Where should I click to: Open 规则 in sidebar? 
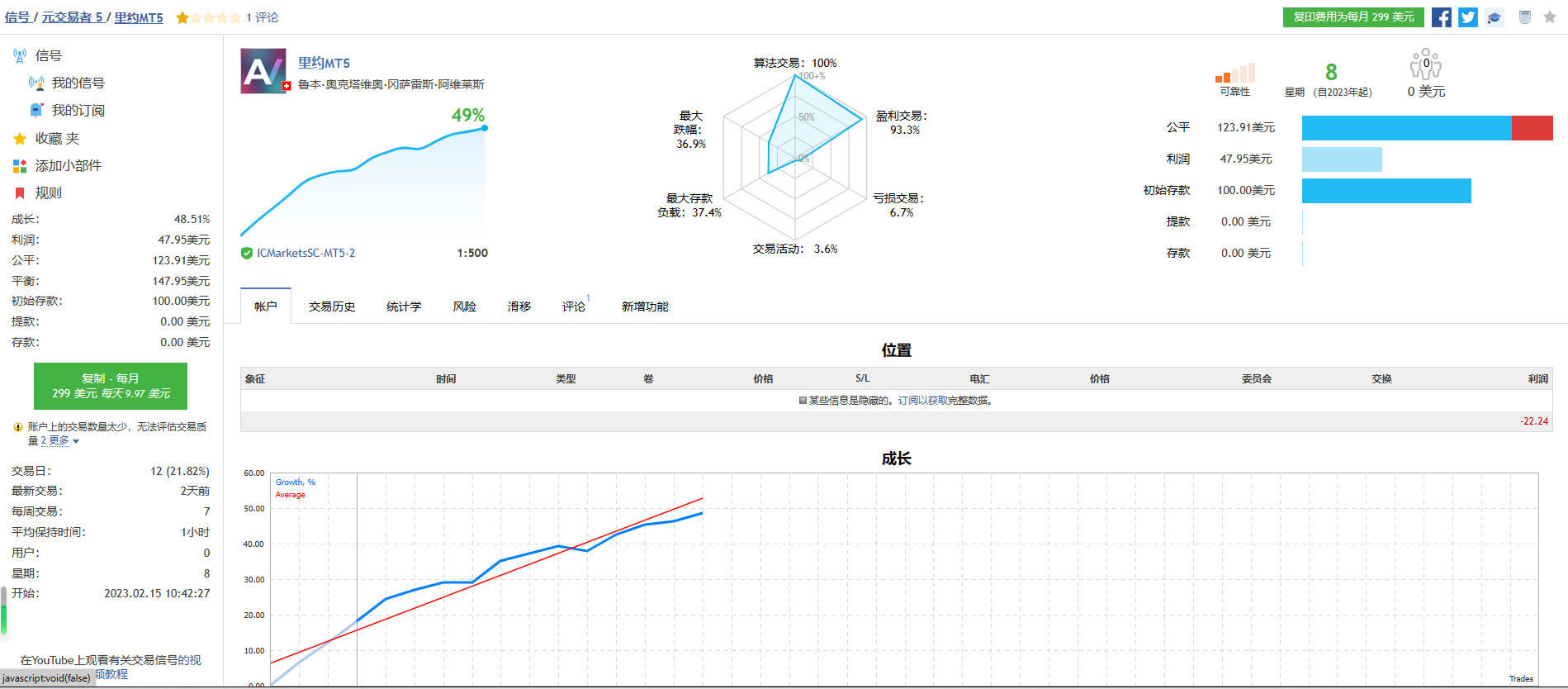pos(49,193)
